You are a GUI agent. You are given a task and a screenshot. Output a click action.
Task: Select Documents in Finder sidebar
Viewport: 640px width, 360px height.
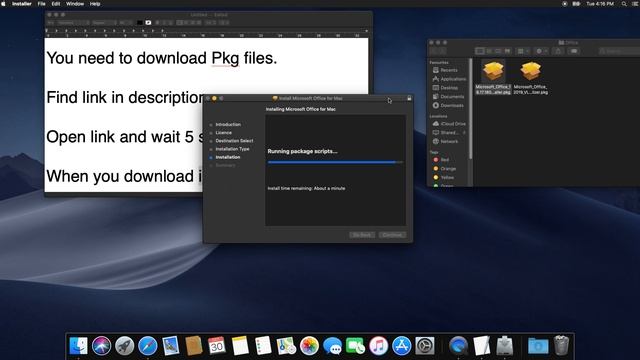(x=449, y=97)
